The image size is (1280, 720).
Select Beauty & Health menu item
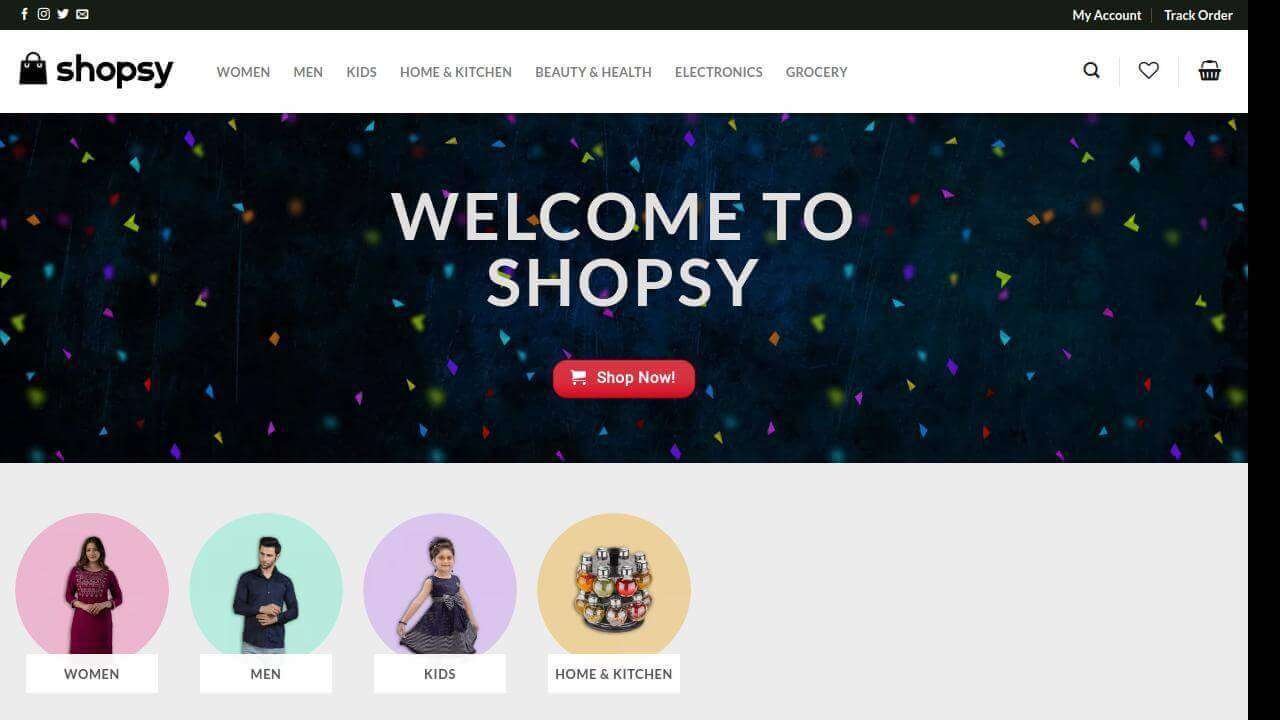593,72
